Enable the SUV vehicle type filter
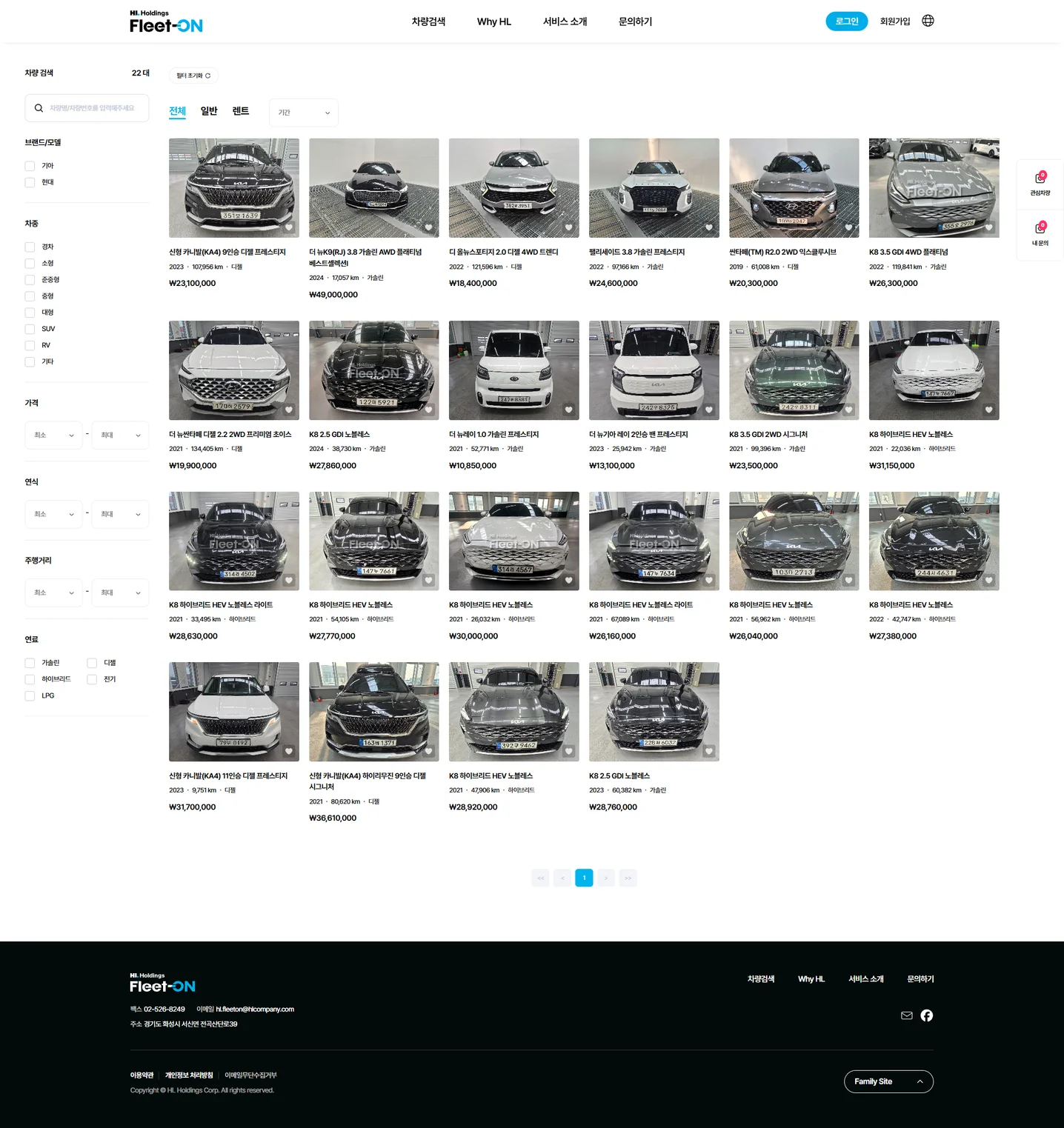The width and height of the screenshot is (1064, 1128). [30, 329]
